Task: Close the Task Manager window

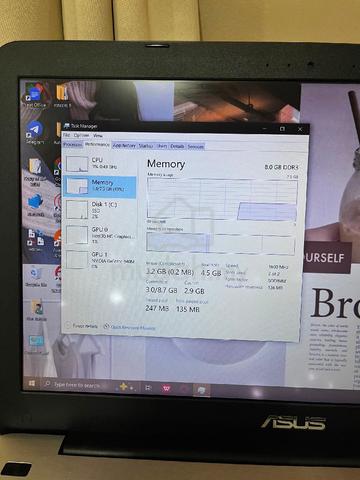Action: [300, 129]
